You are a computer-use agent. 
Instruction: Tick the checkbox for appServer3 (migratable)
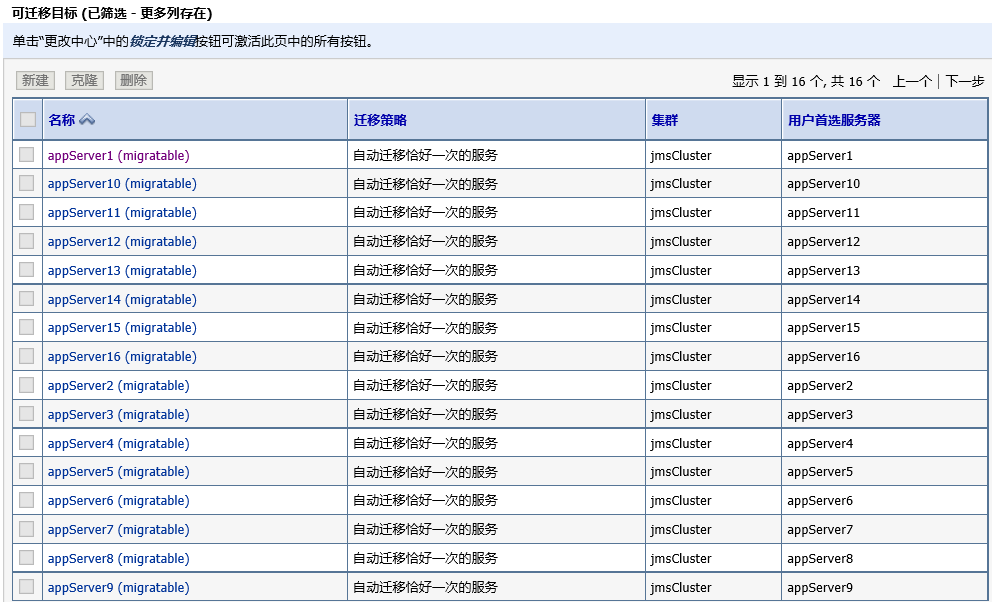27,414
